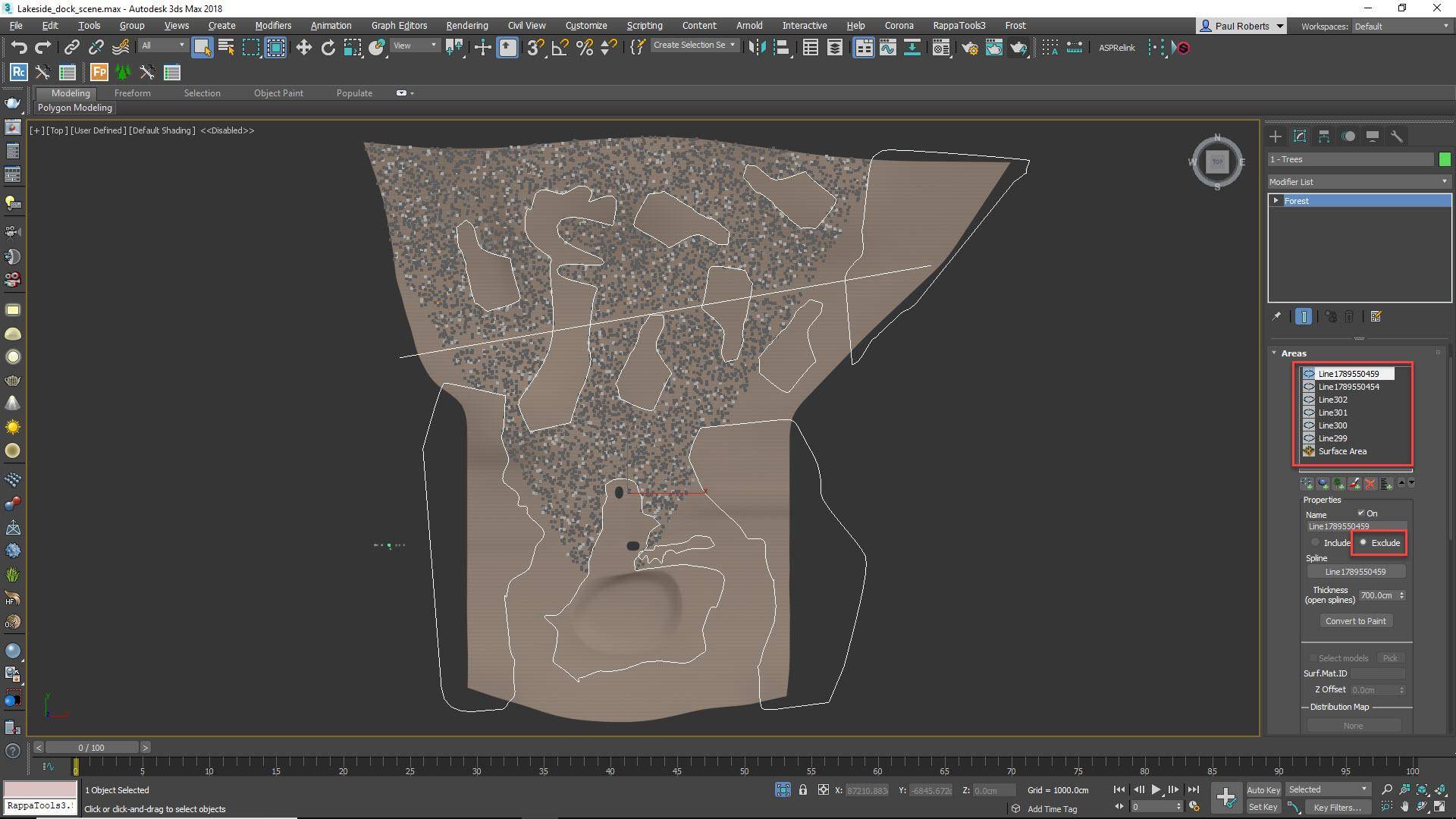Uncheck the On checkbox in Properties
Image resolution: width=1456 pixels, height=819 pixels.
point(1360,513)
